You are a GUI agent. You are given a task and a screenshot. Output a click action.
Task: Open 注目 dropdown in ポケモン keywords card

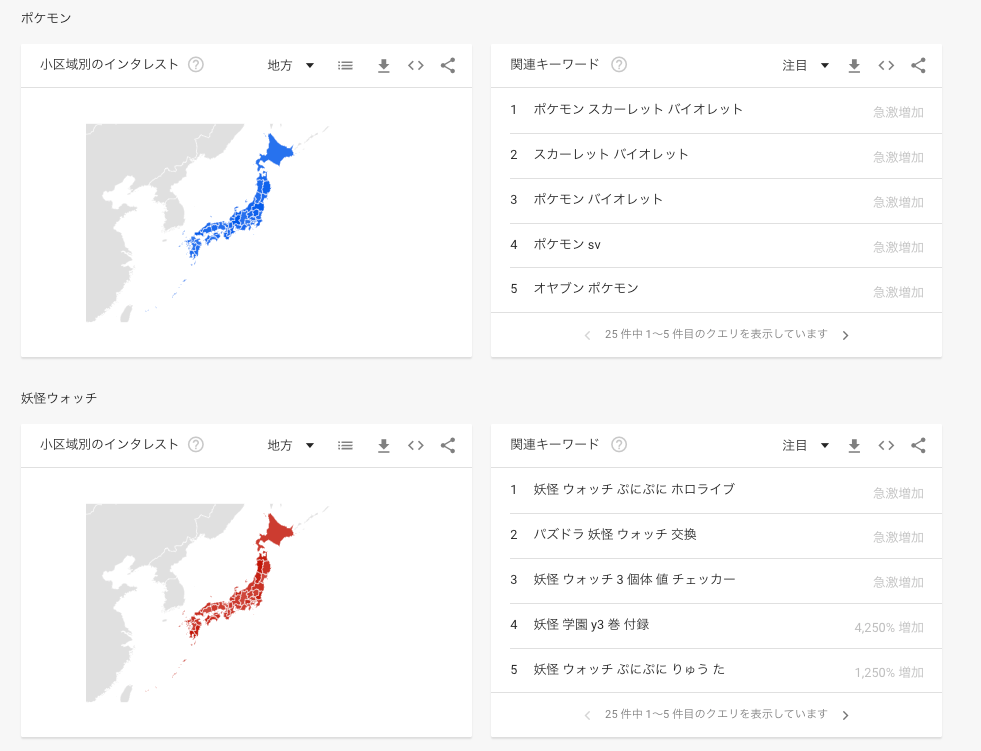click(806, 66)
